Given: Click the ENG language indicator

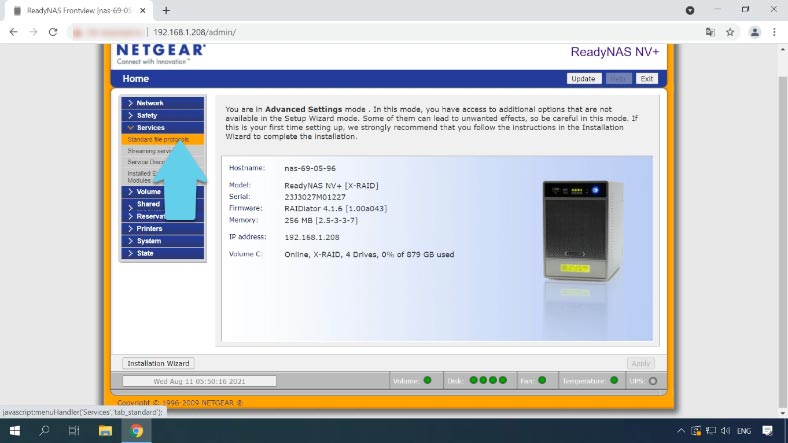Looking at the screenshot, I should (x=744, y=431).
